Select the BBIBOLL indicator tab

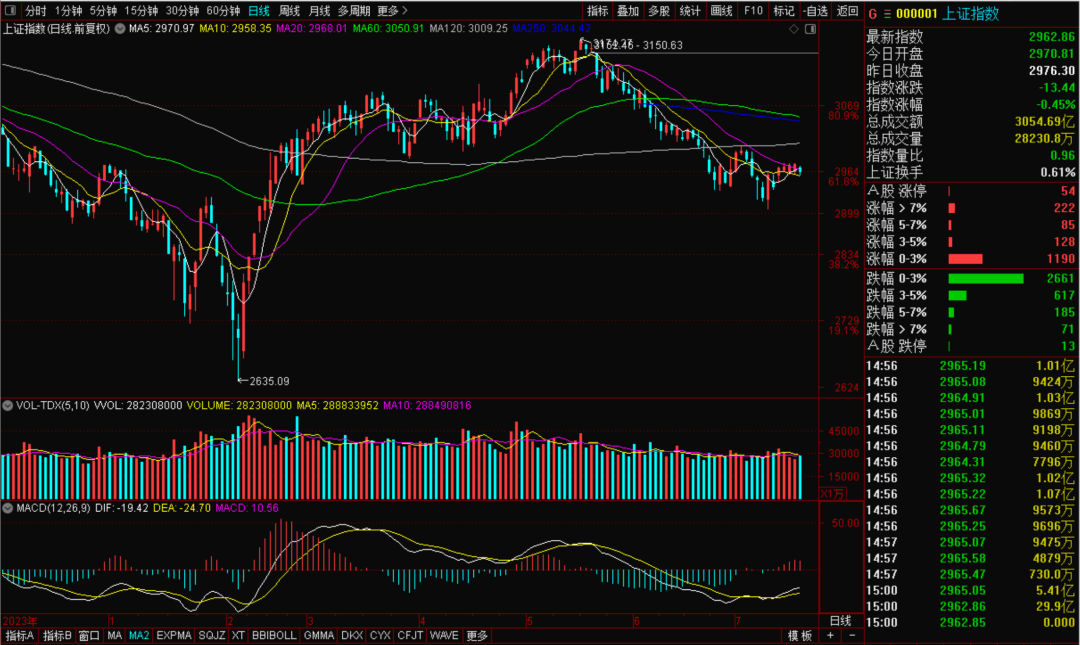coord(273,636)
